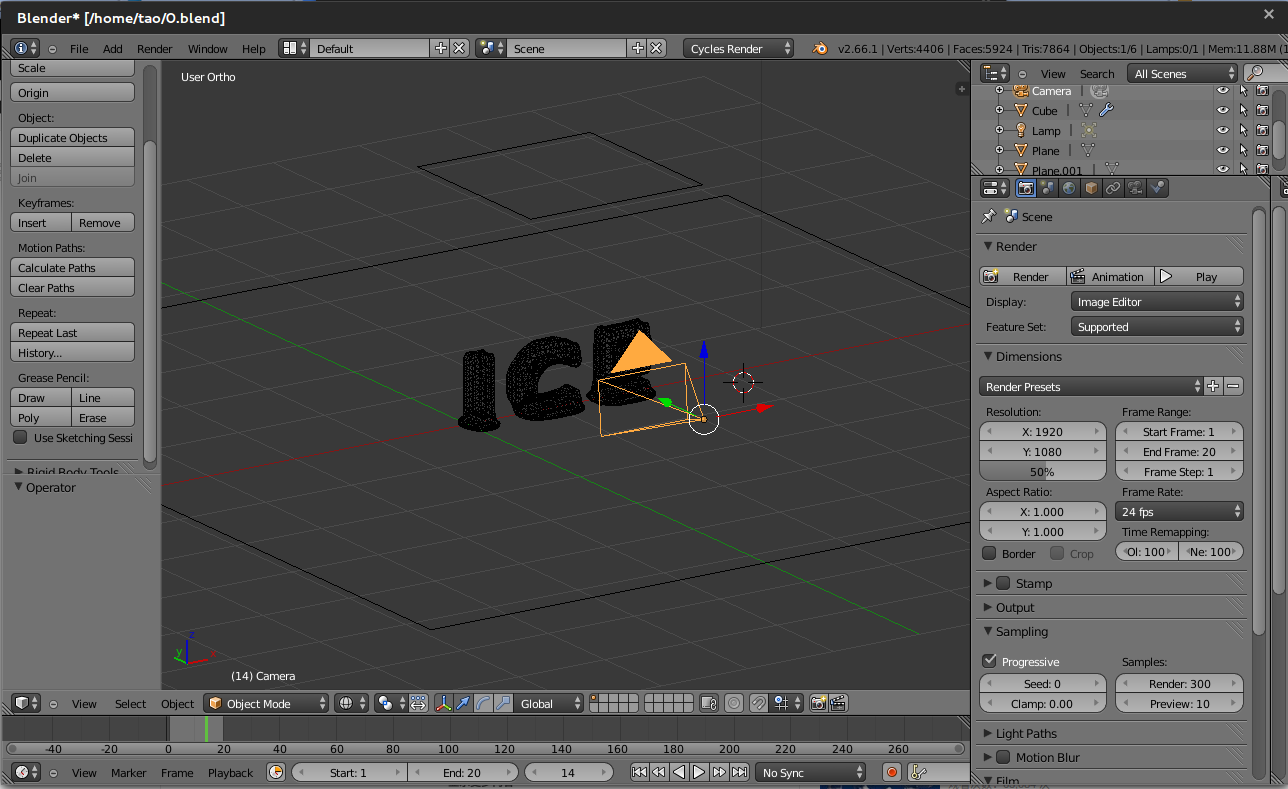Image resolution: width=1288 pixels, height=789 pixels.
Task: Open the Scene properties tab icon
Action: click(x=1048, y=188)
